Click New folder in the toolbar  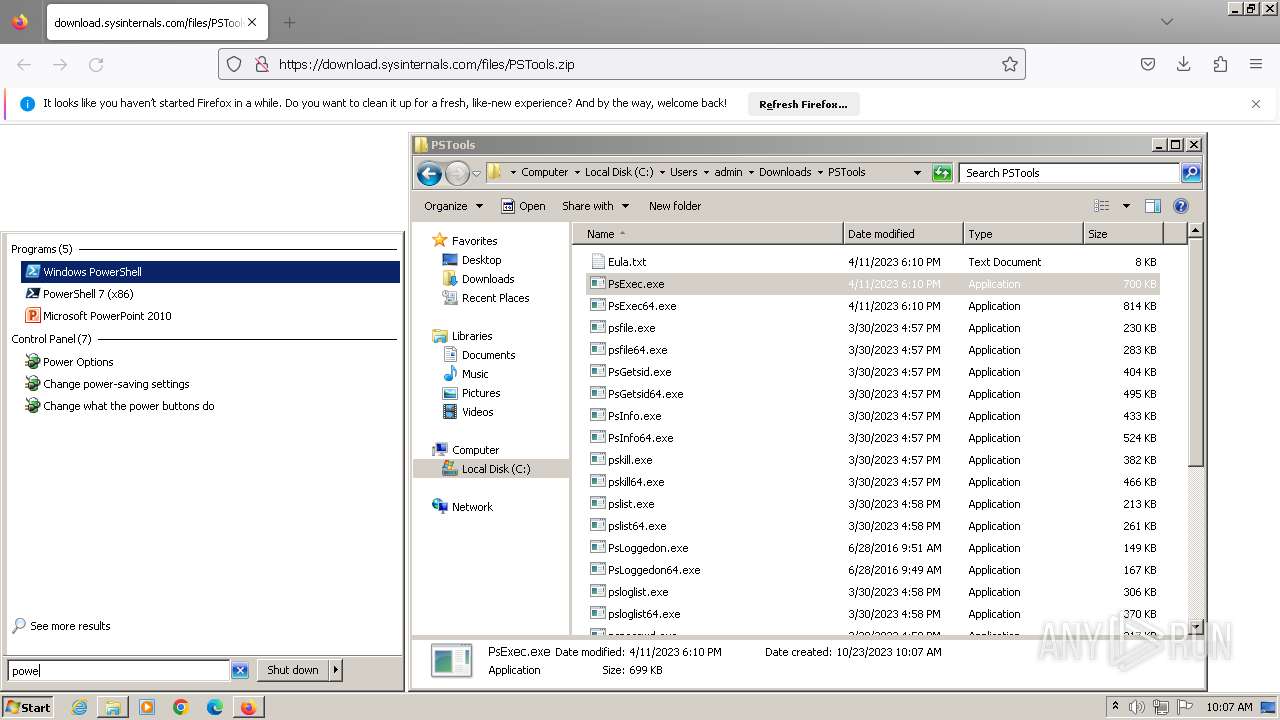click(675, 206)
